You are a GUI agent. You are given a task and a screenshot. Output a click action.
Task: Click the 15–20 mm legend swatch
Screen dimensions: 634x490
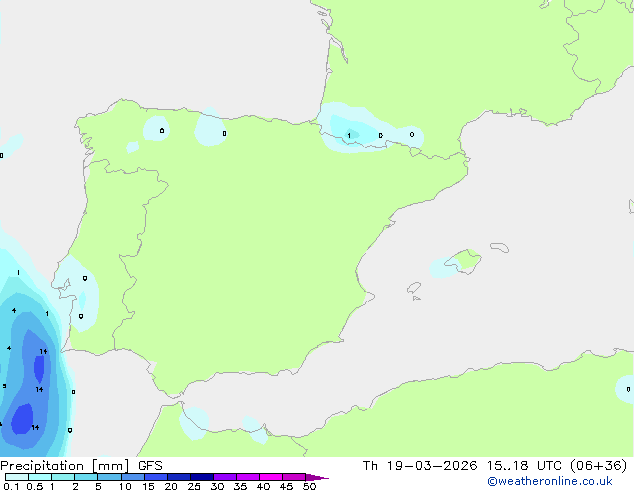(x=156, y=477)
